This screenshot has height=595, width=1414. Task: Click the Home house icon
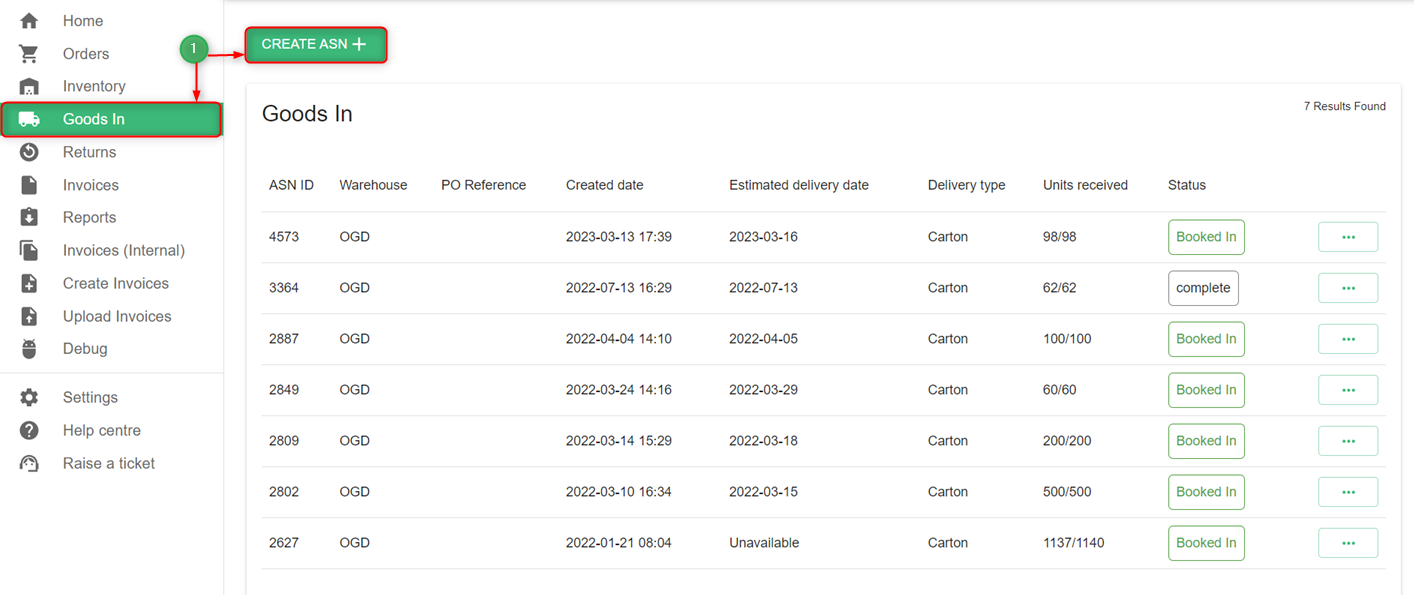coord(29,21)
